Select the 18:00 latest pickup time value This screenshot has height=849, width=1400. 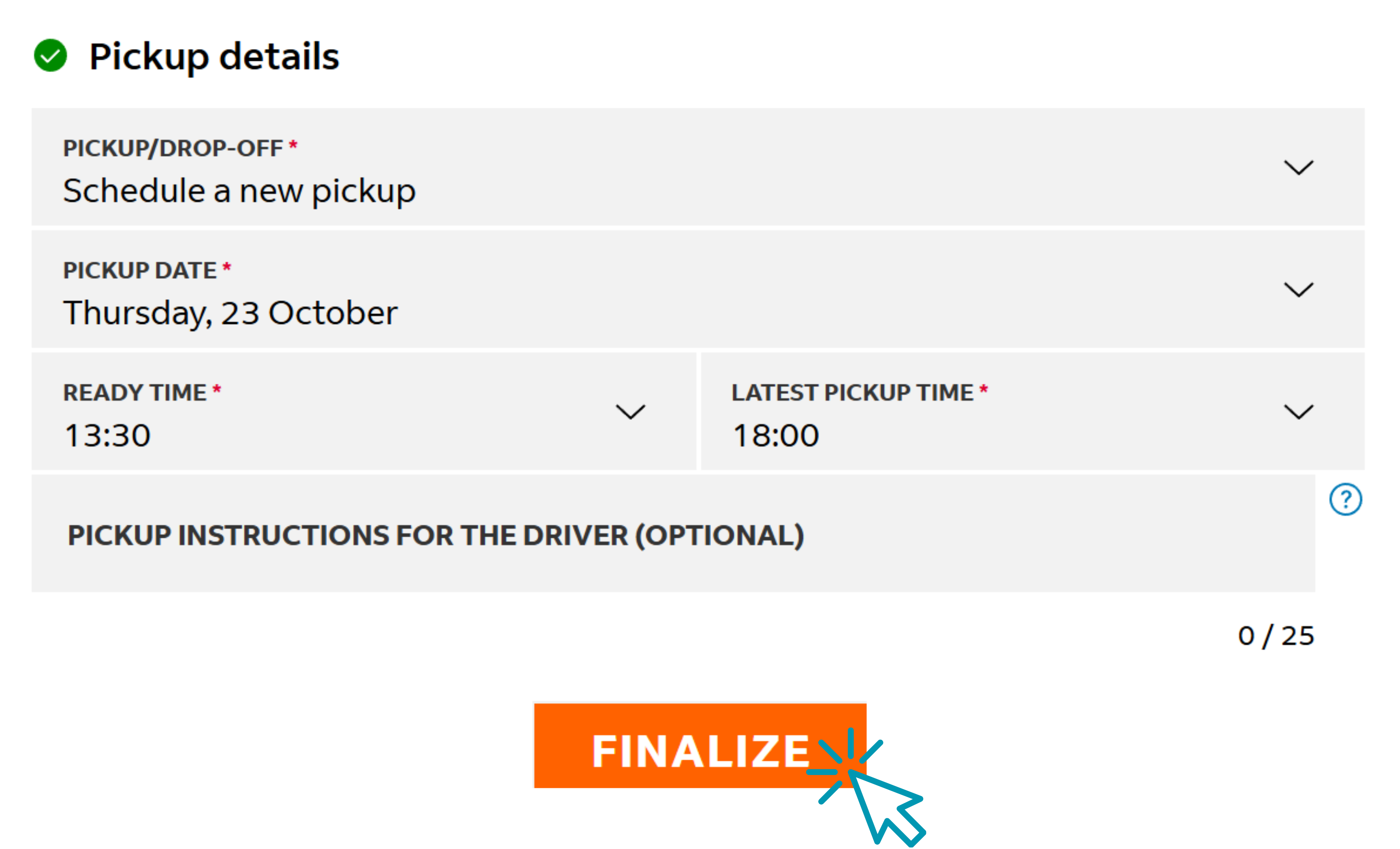pyautogui.click(x=776, y=436)
